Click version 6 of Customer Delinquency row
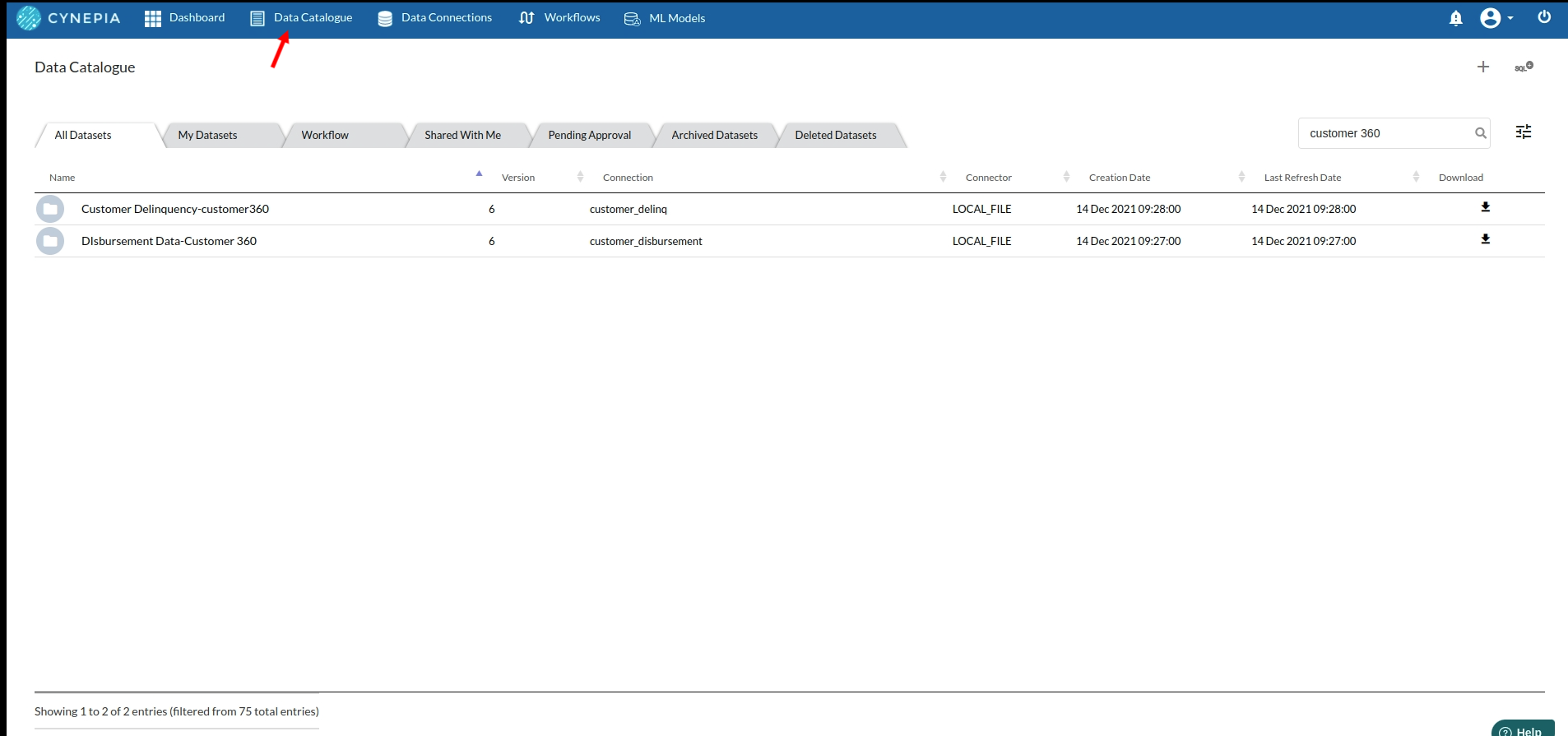 pyautogui.click(x=492, y=209)
